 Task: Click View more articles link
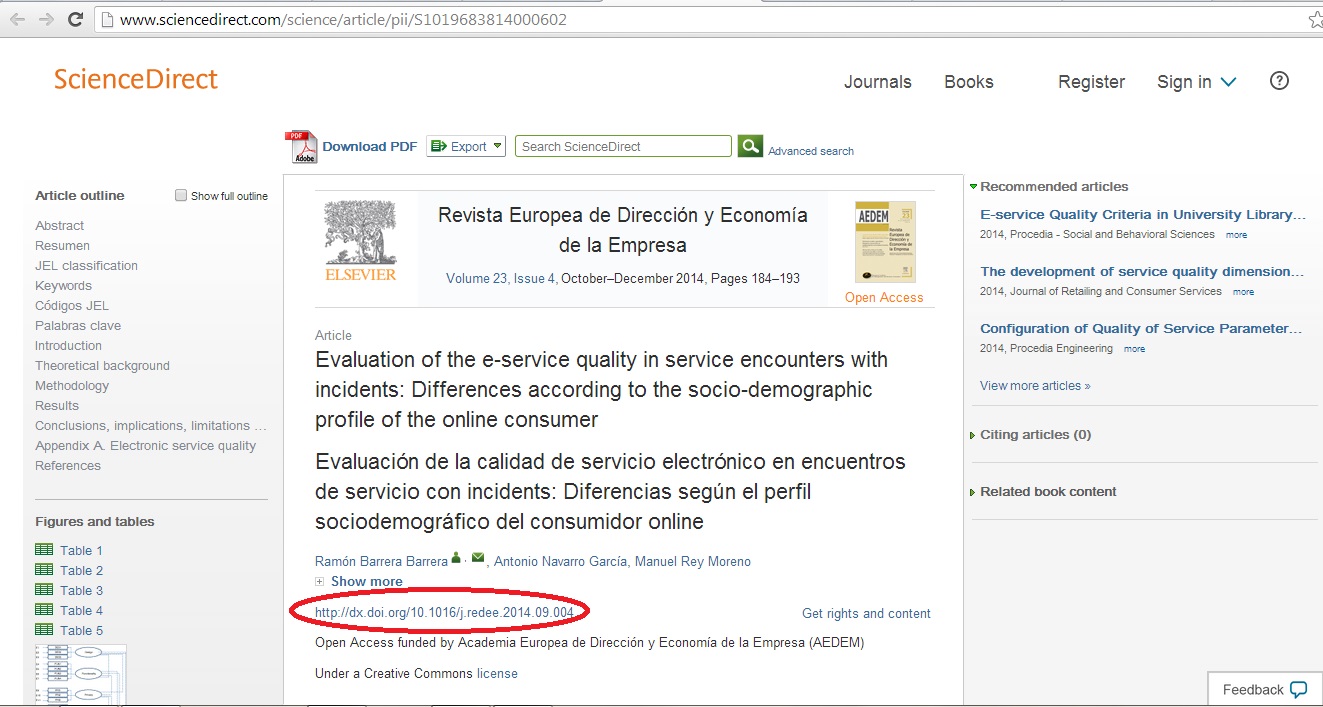(1035, 385)
